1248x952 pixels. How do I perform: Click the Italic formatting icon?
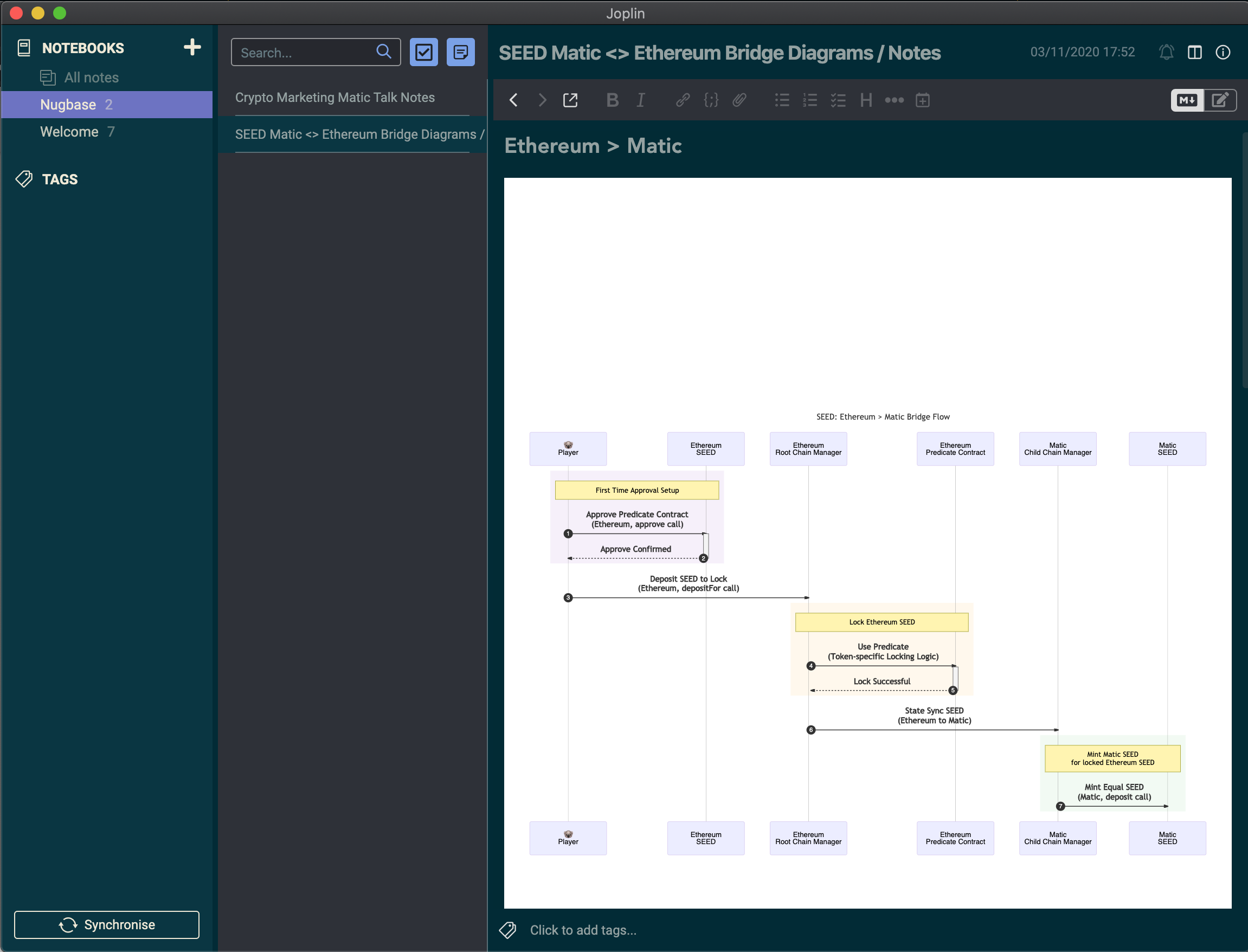tap(640, 100)
